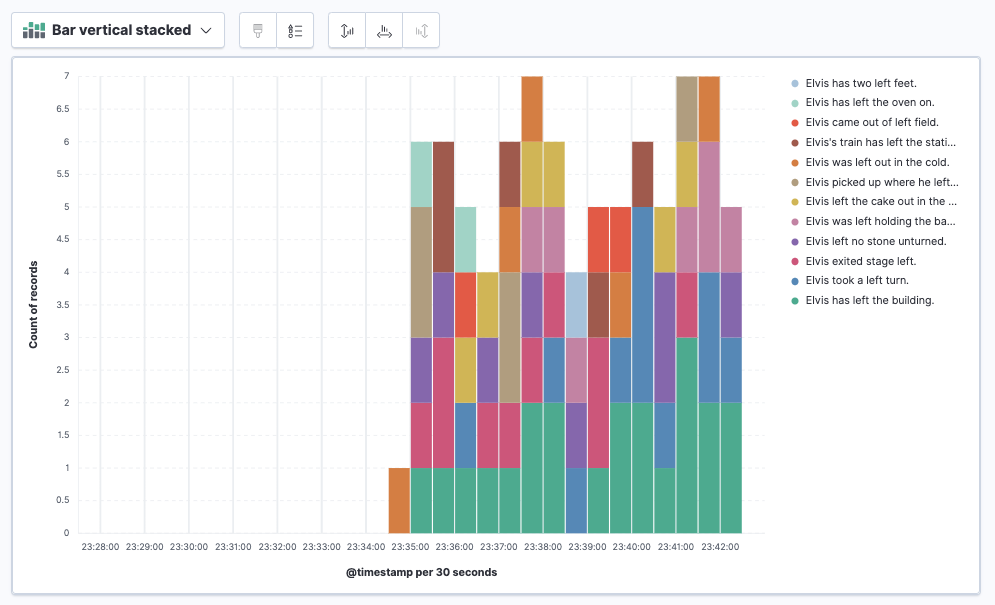Click the horizontal axis sort icon in the toolbar

coord(384,30)
